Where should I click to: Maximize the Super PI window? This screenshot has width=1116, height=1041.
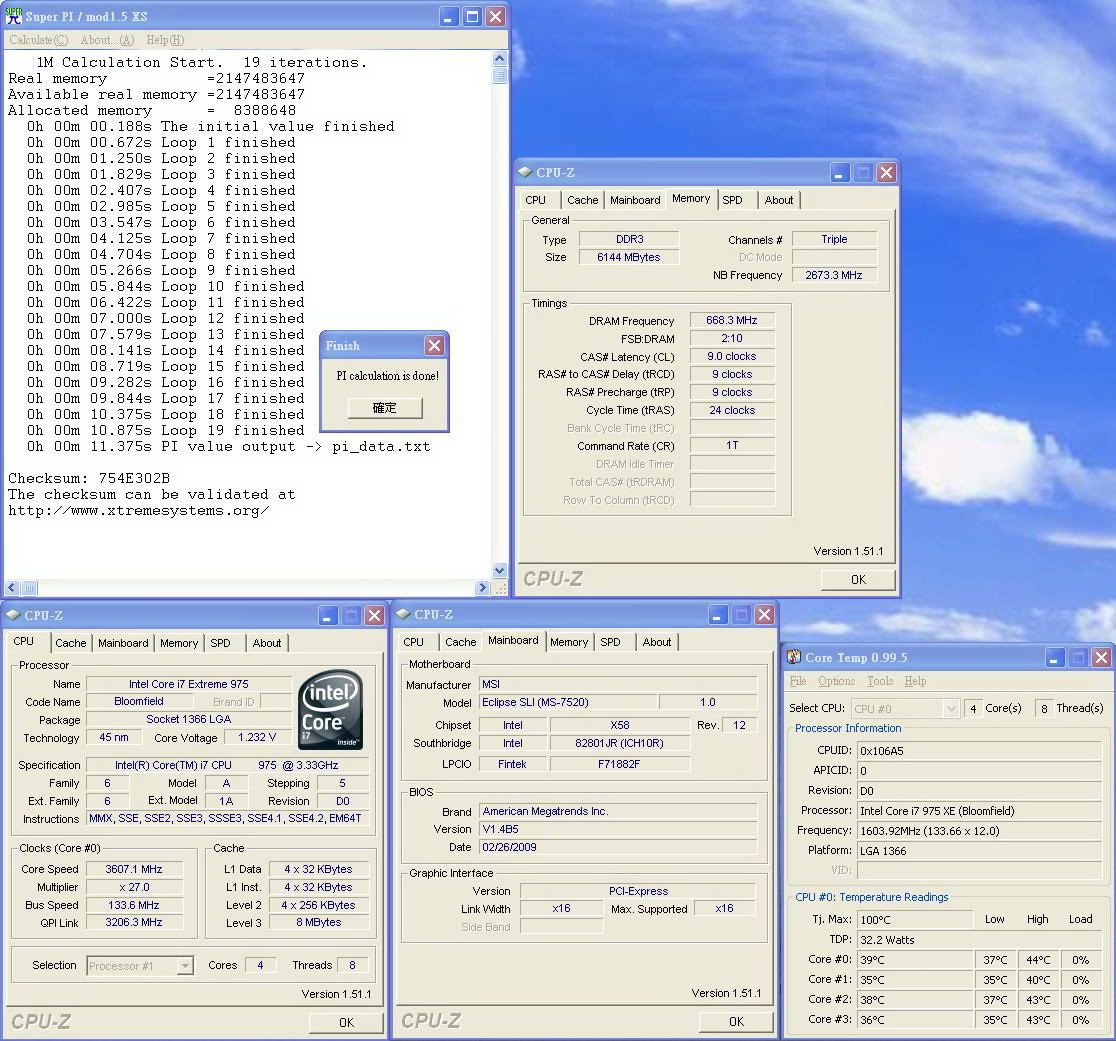(472, 16)
